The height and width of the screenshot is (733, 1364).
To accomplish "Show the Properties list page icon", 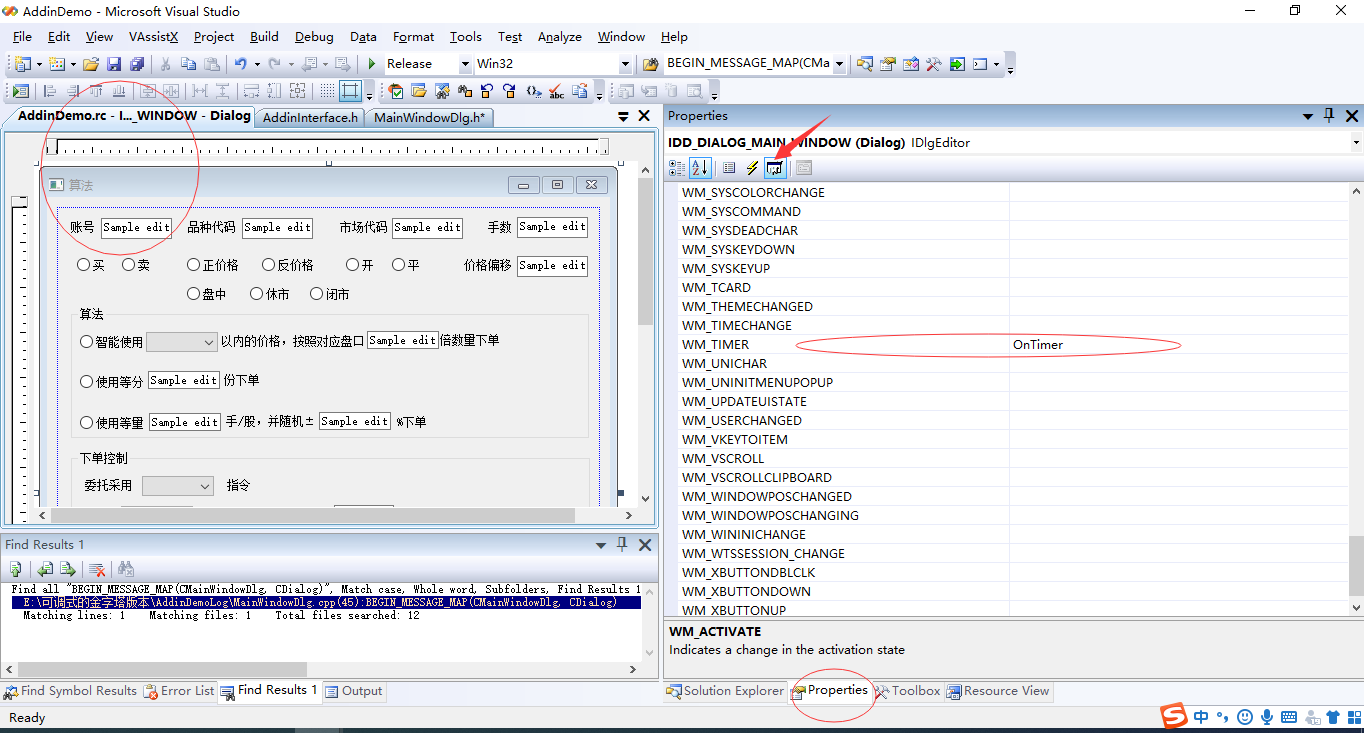I will pos(730,168).
